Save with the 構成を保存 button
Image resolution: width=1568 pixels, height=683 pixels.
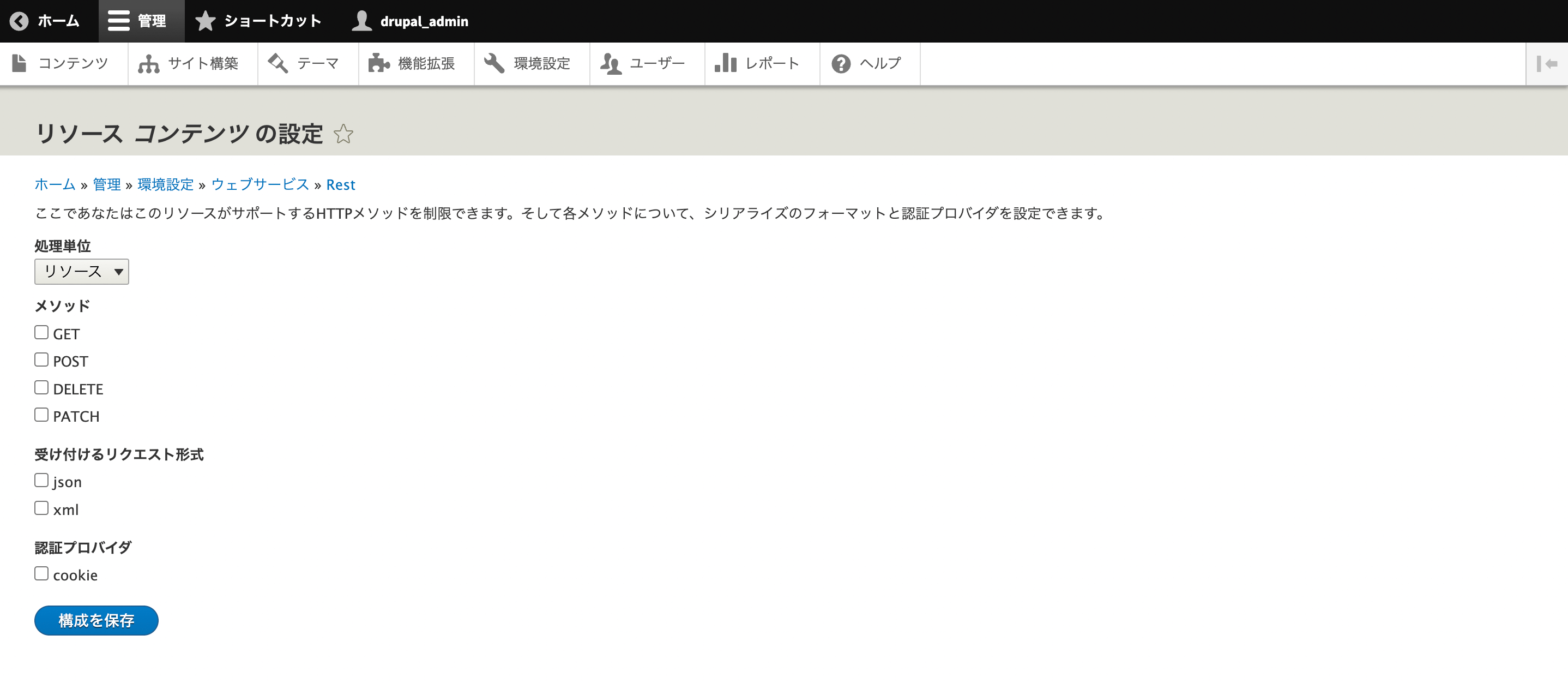point(96,620)
